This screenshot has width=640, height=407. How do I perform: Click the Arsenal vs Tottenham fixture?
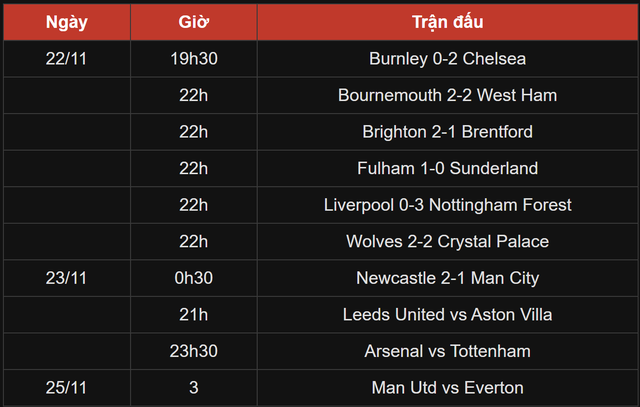[x=447, y=351]
